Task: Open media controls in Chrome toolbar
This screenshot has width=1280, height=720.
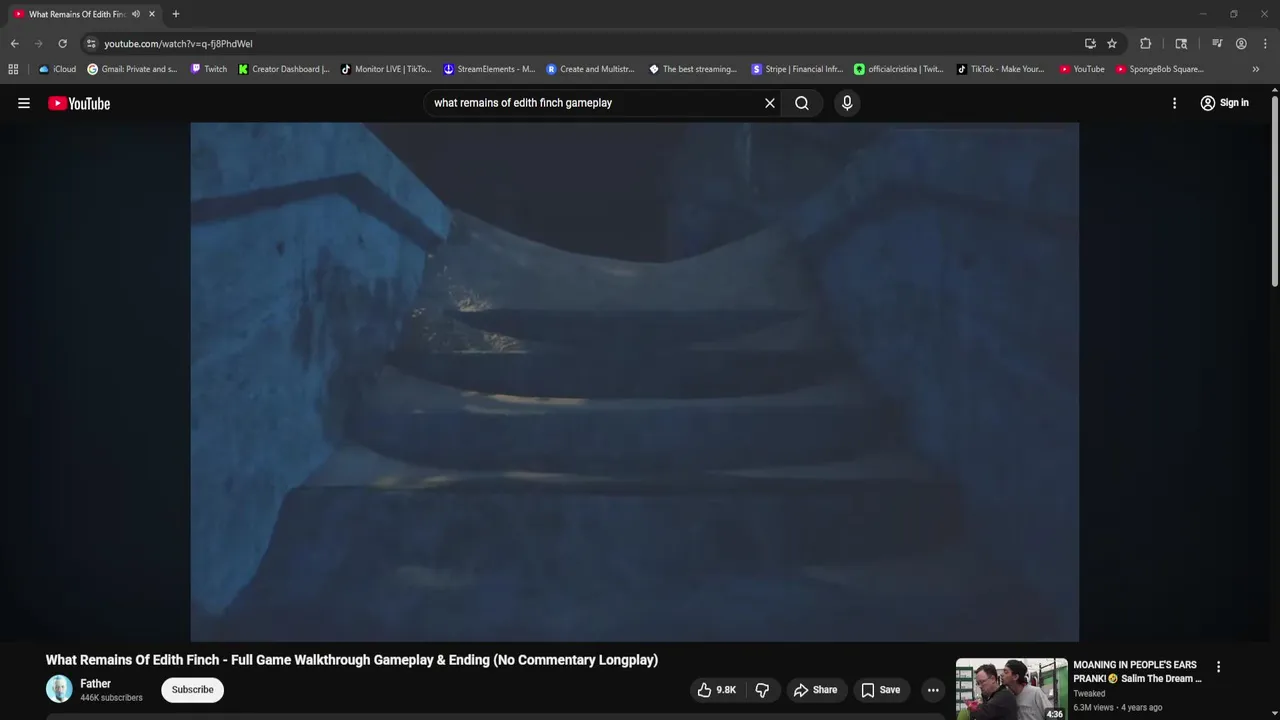Action: 1217,44
